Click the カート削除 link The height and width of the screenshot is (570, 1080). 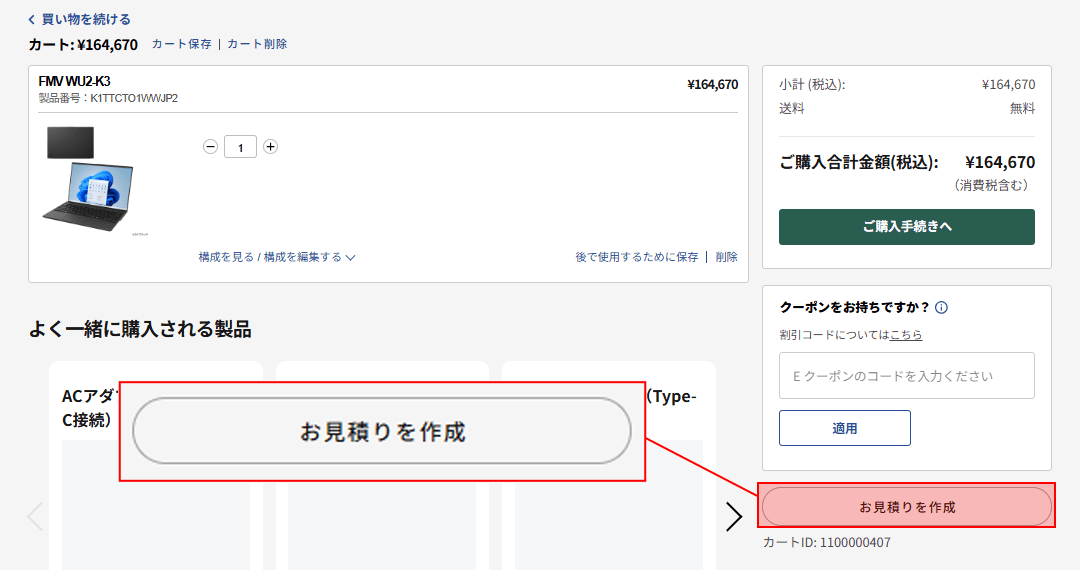click(257, 44)
